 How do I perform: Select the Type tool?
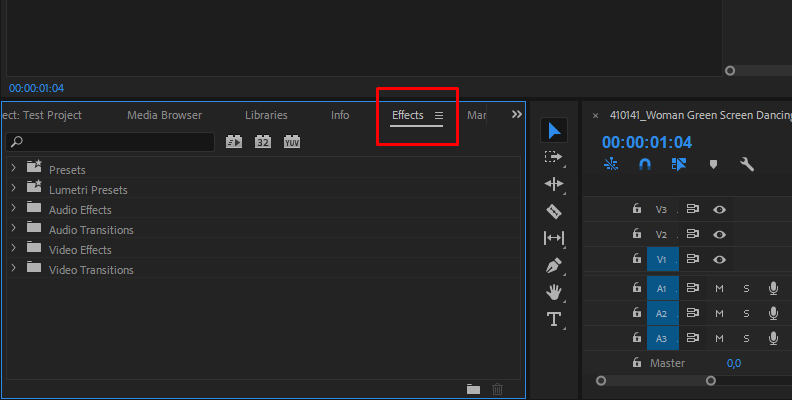pyautogui.click(x=554, y=319)
